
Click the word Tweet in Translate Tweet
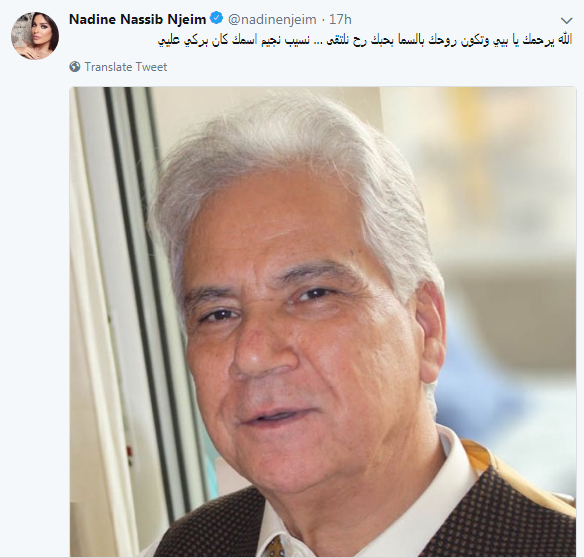click(151, 67)
